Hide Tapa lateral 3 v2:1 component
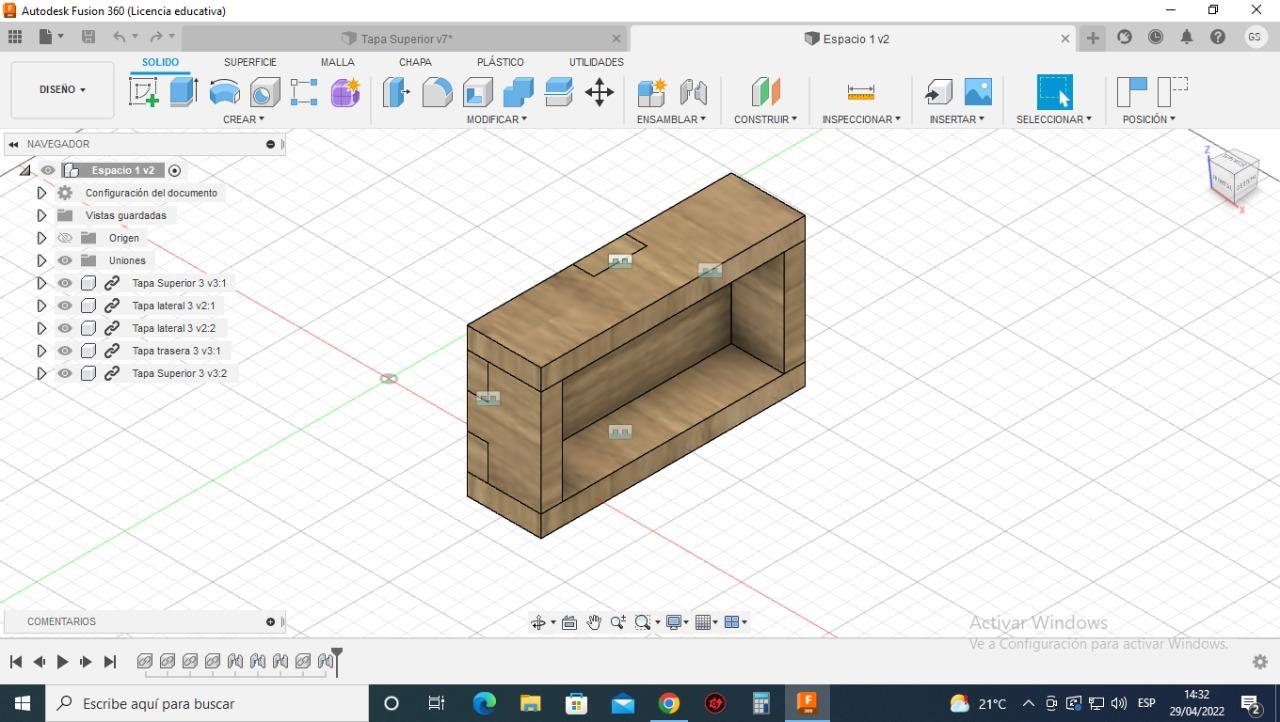Viewport: 1280px width, 722px height. (x=65, y=306)
